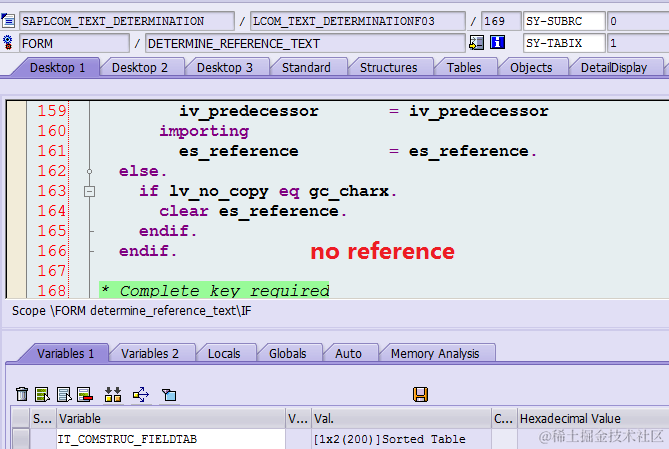
Task: Click line number 168 in the code editor
Action: (52, 290)
